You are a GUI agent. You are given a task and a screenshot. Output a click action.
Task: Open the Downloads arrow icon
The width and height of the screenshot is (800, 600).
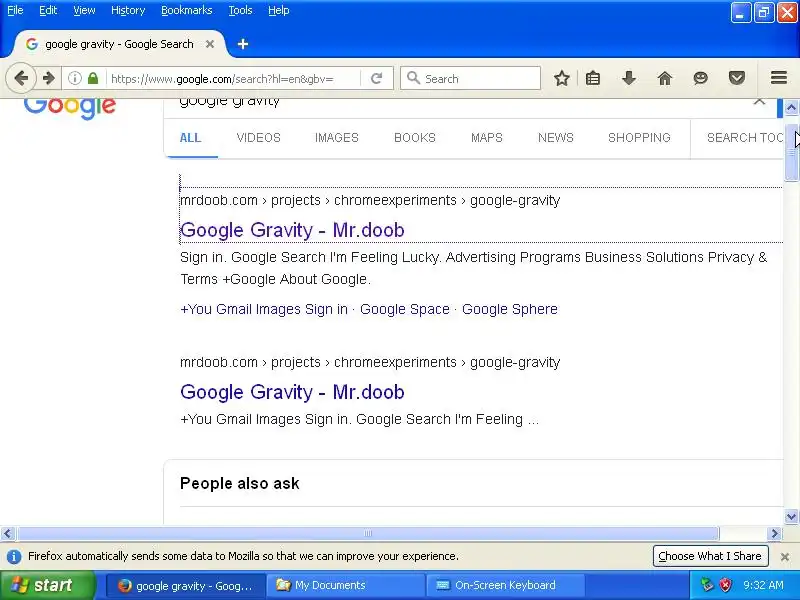629,79
